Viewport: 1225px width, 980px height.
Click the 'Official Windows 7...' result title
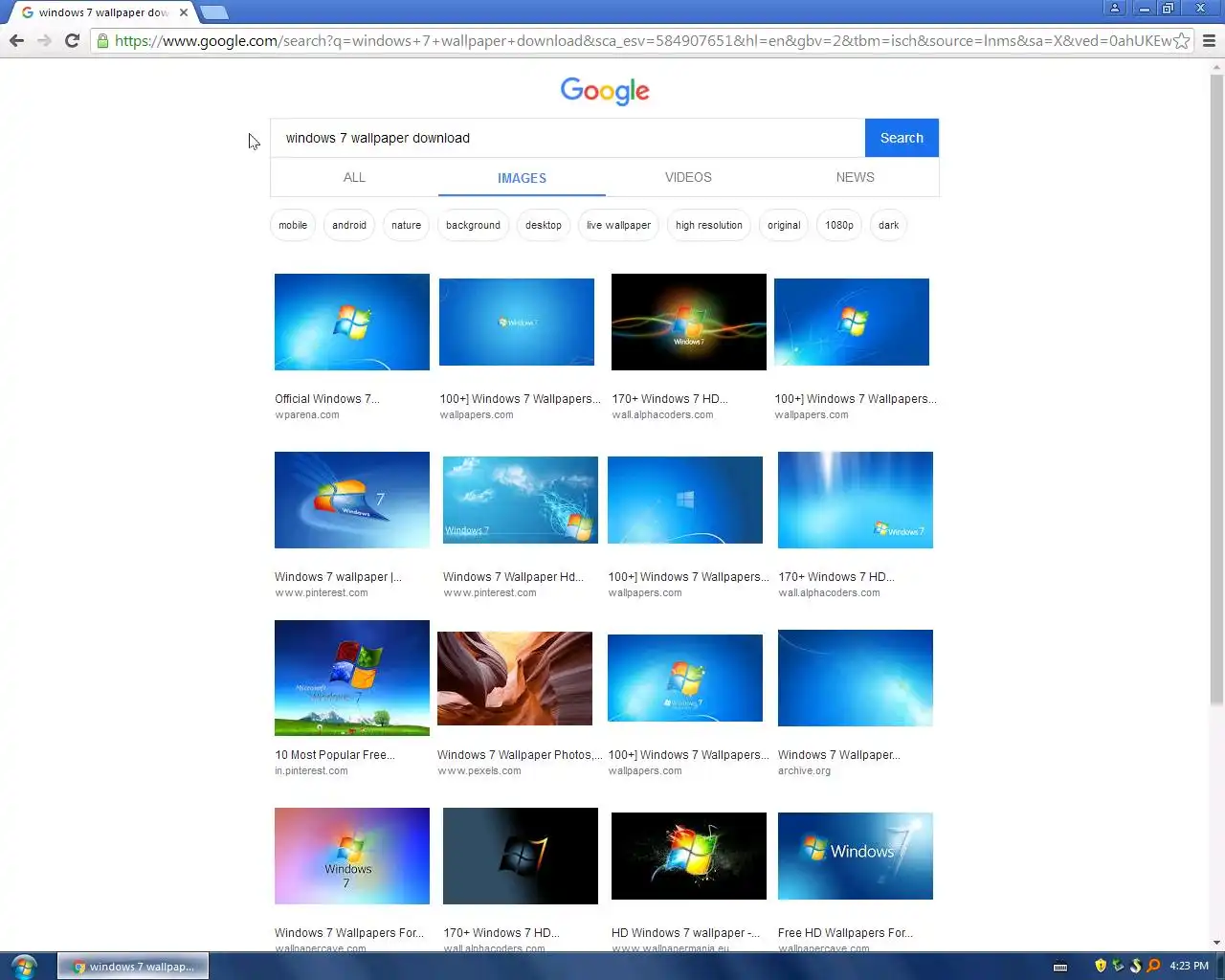[x=327, y=399]
